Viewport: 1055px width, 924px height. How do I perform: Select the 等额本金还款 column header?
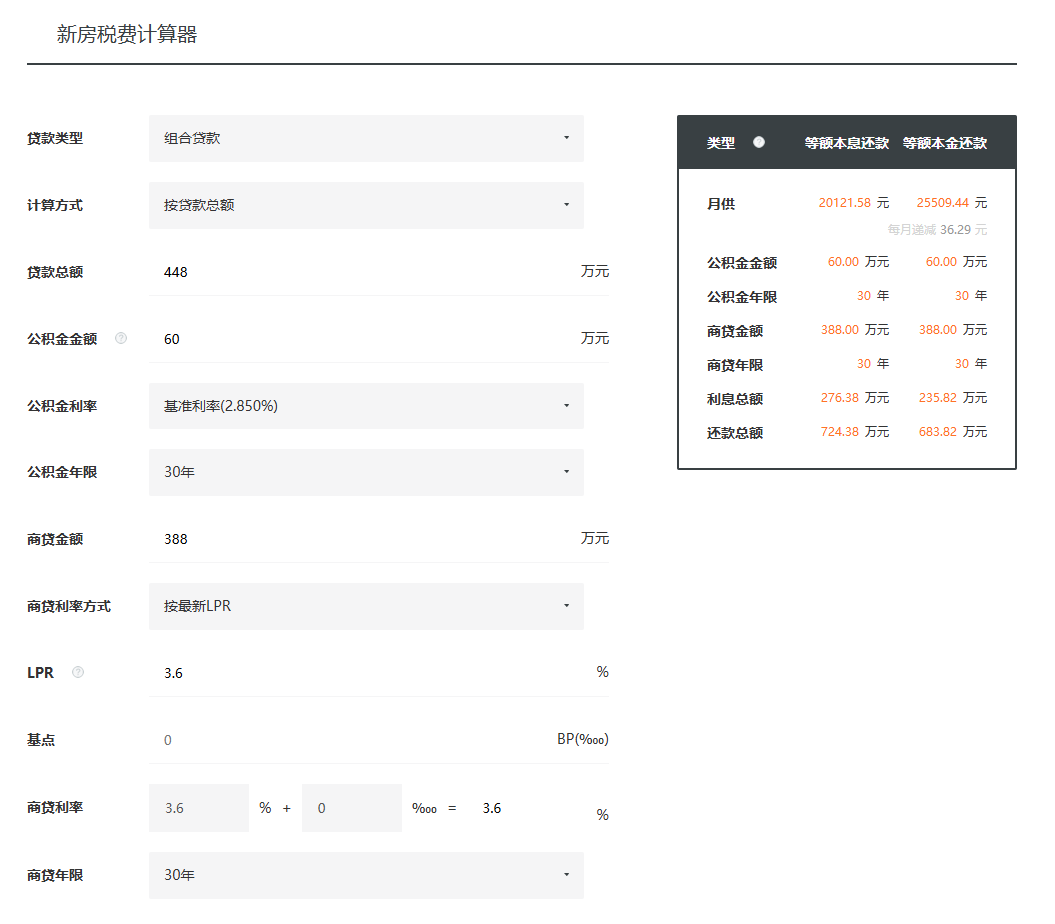coord(944,143)
